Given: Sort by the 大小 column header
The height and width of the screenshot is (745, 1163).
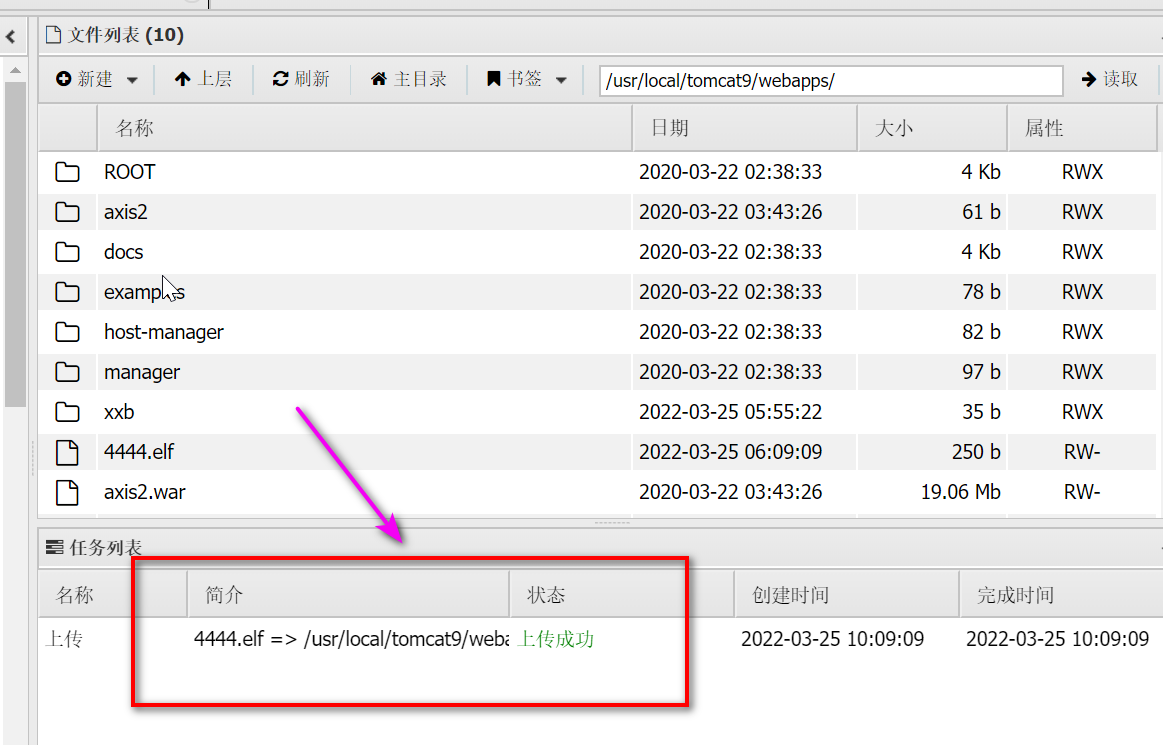Looking at the screenshot, I should click(932, 128).
